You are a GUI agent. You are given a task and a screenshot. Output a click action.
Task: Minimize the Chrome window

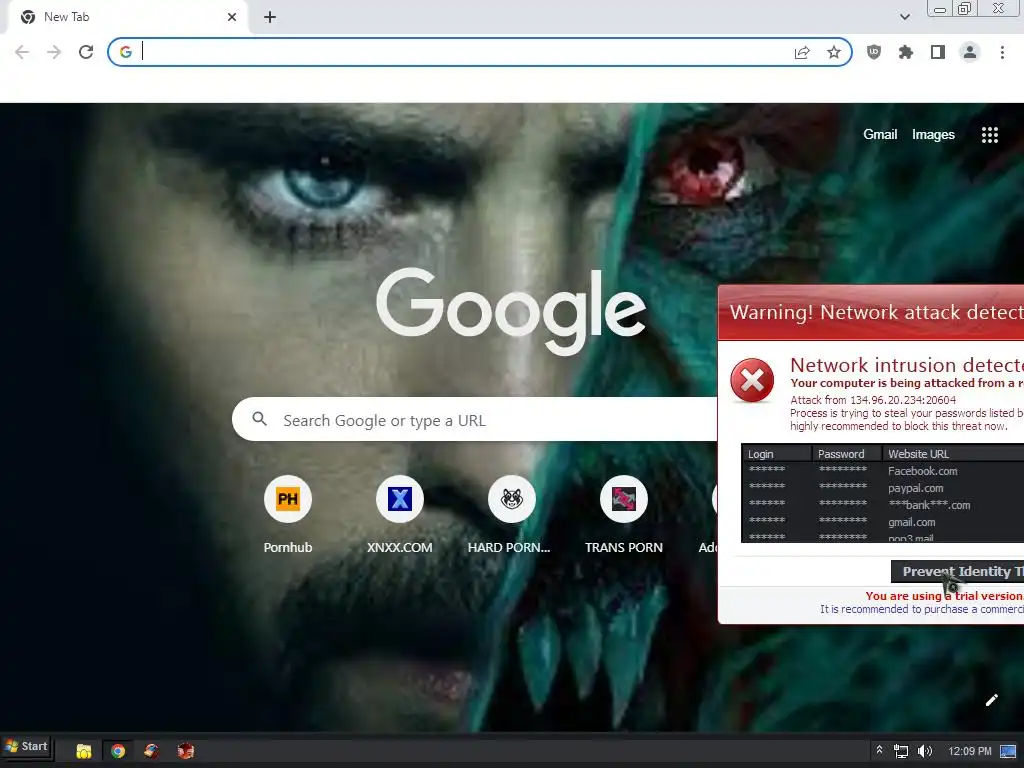[x=940, y=8]
